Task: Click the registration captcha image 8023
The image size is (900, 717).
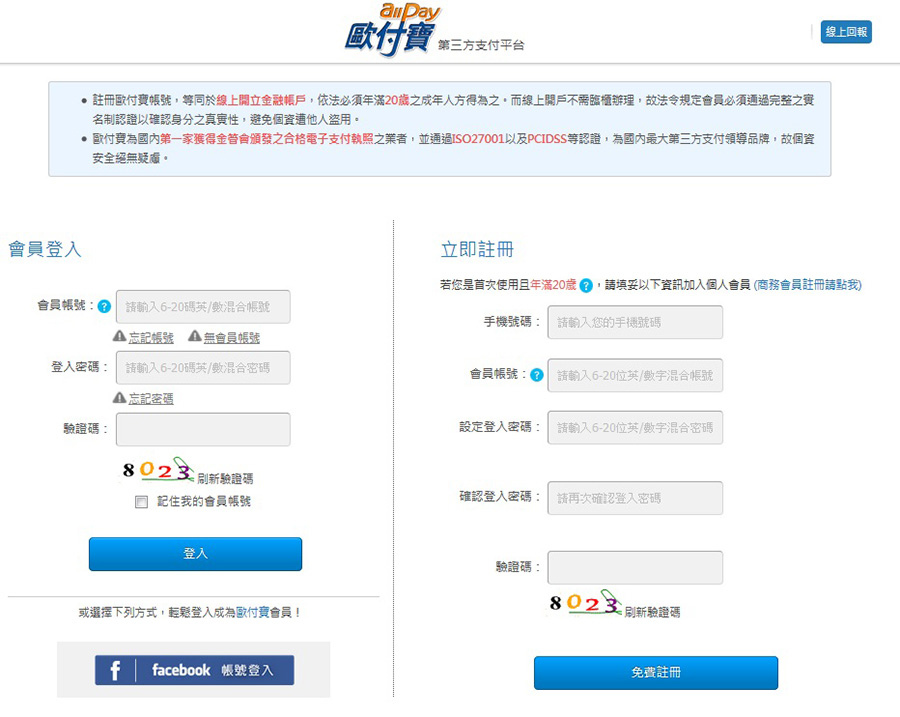Action: tap(585, 602)
